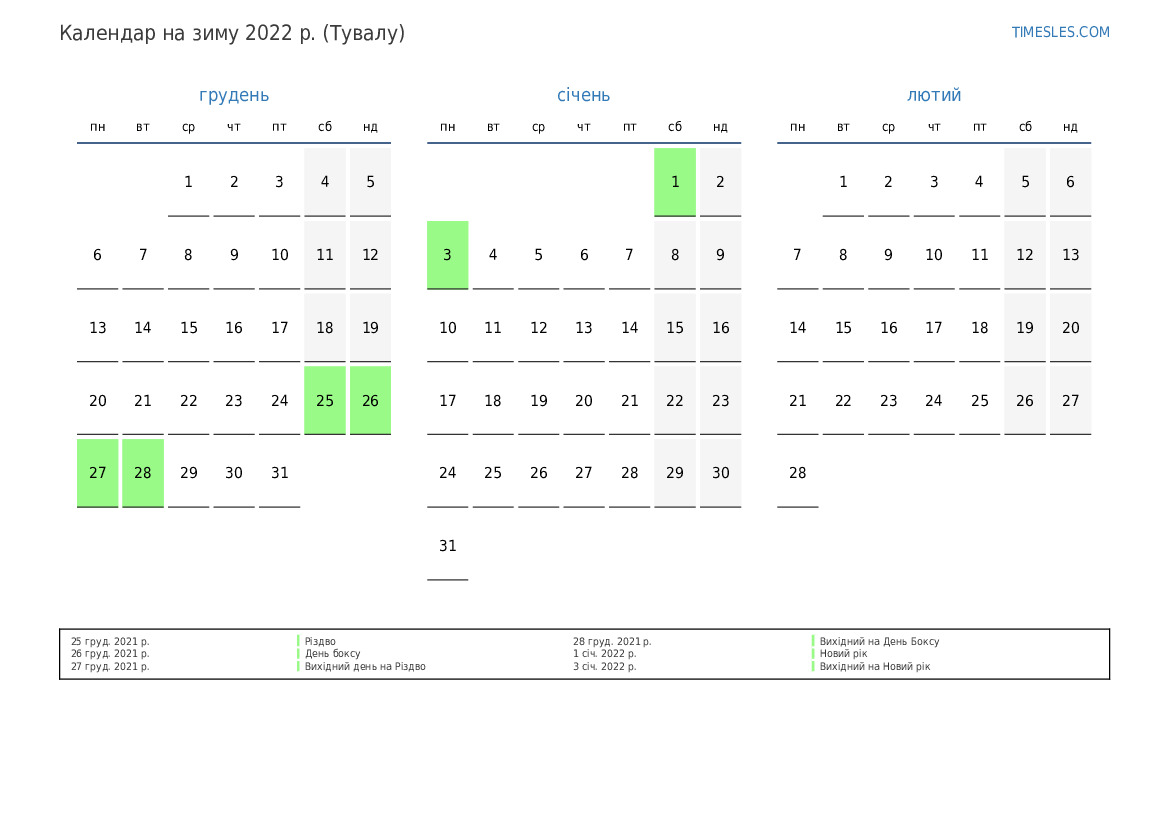Click the День боксу legend entry

333,653
